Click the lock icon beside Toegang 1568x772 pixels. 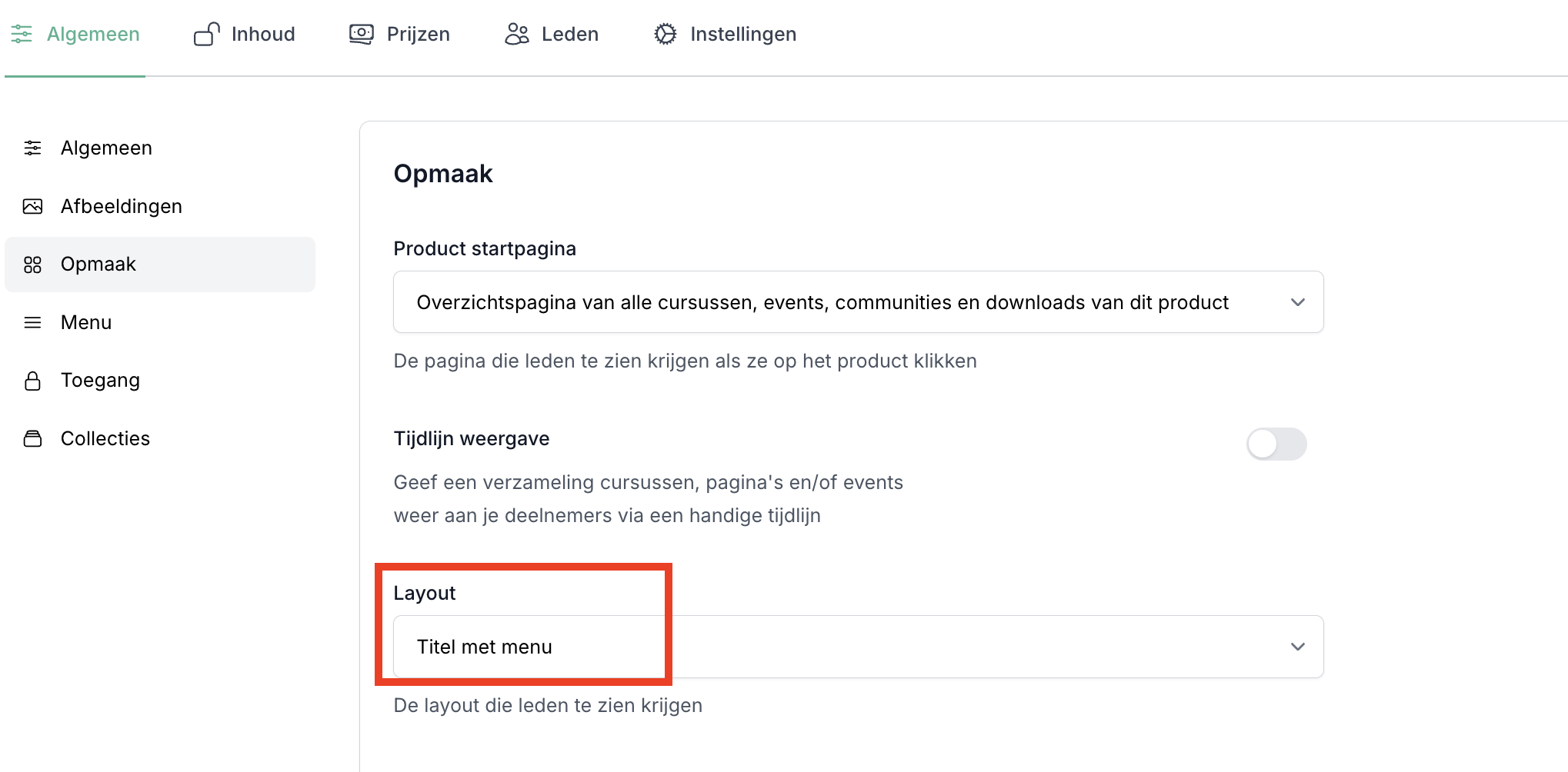(x=32, y=381)
